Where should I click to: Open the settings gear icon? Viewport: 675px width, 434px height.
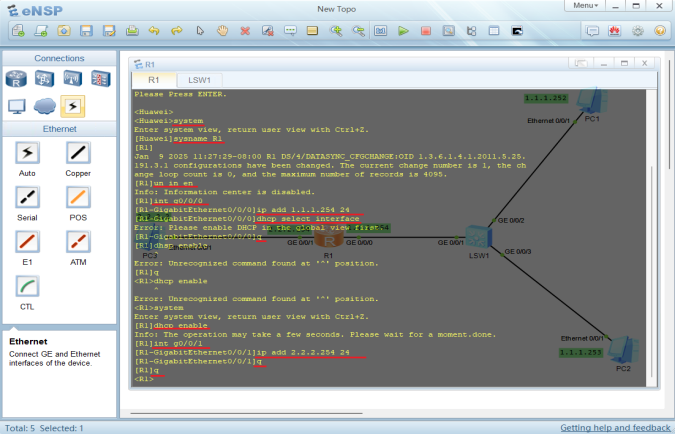pyautogui.click(x=638, y=31)
